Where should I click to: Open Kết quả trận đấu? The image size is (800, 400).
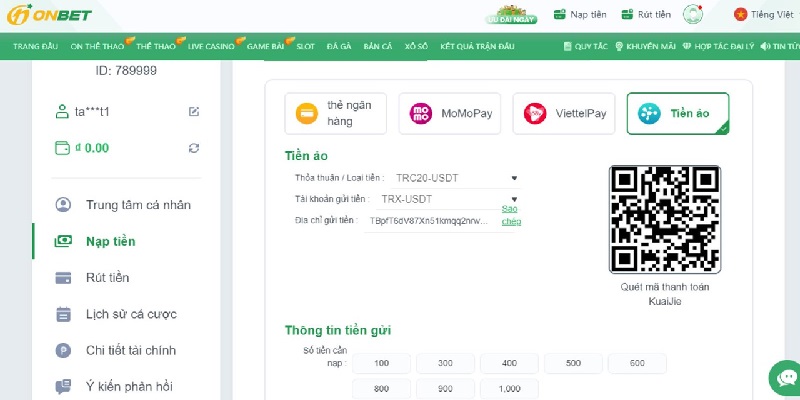[478, 46]
